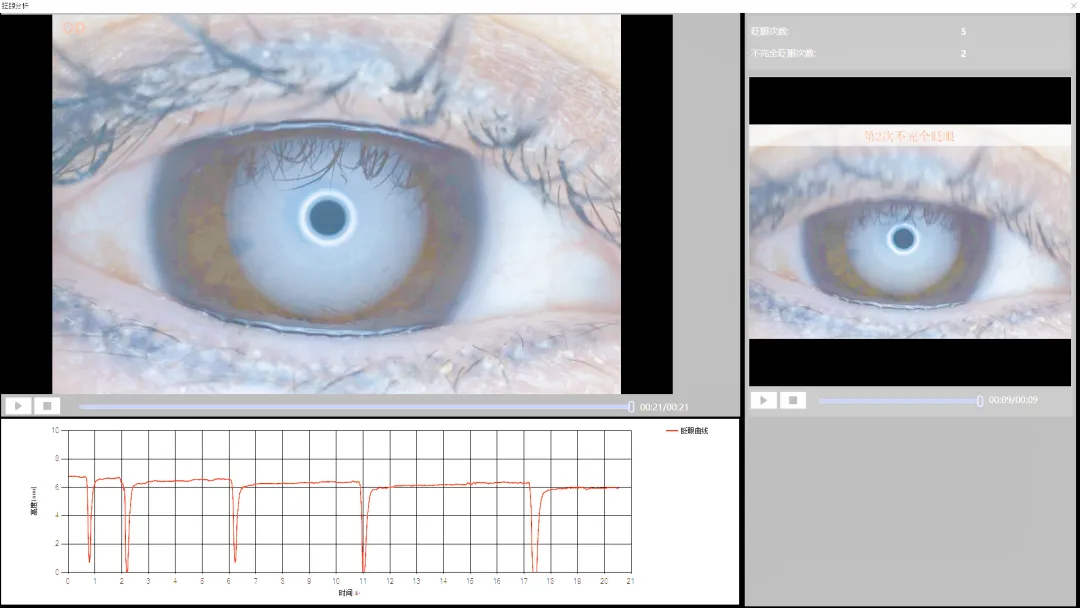This screenshot has height=608, width=1080.
Task: Stop the main eye recording video
Action: coord(47,406)
